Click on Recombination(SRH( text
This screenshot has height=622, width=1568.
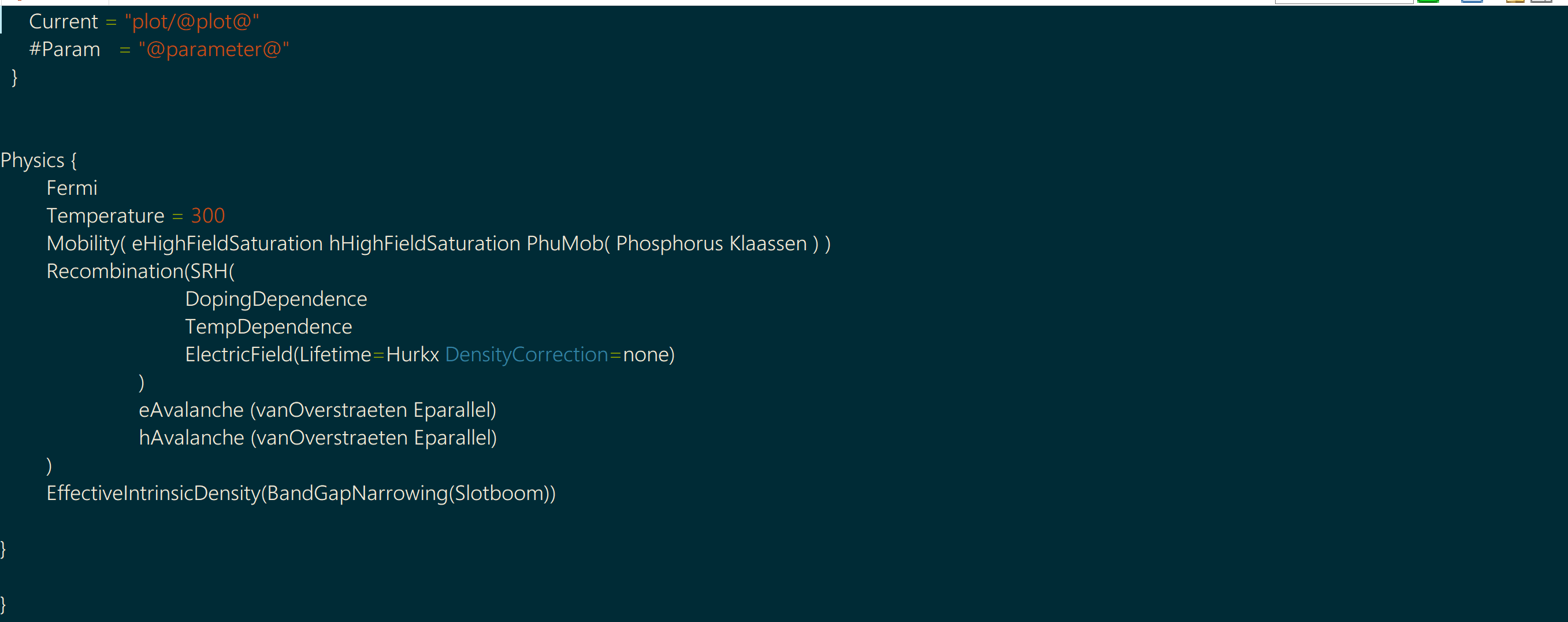pos(140,271)
